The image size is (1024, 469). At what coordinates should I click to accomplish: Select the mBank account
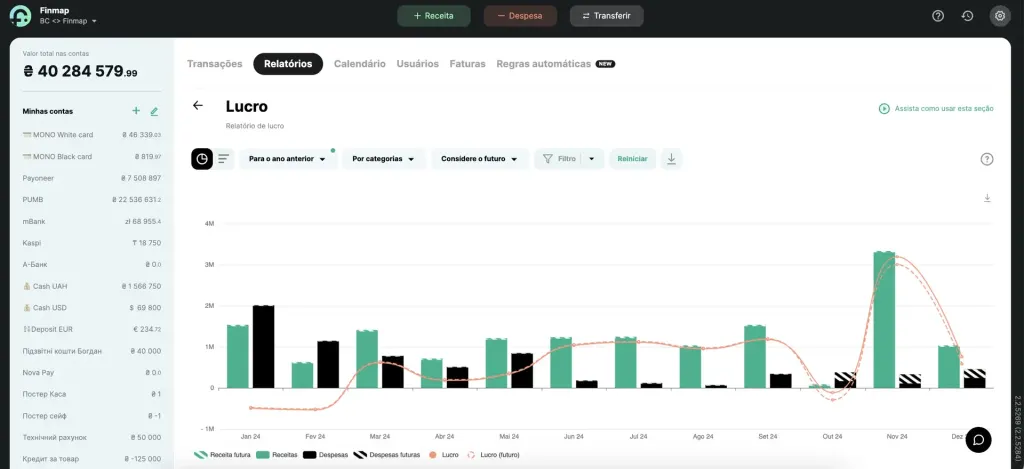pyautogui.click(x=91, y=221)
